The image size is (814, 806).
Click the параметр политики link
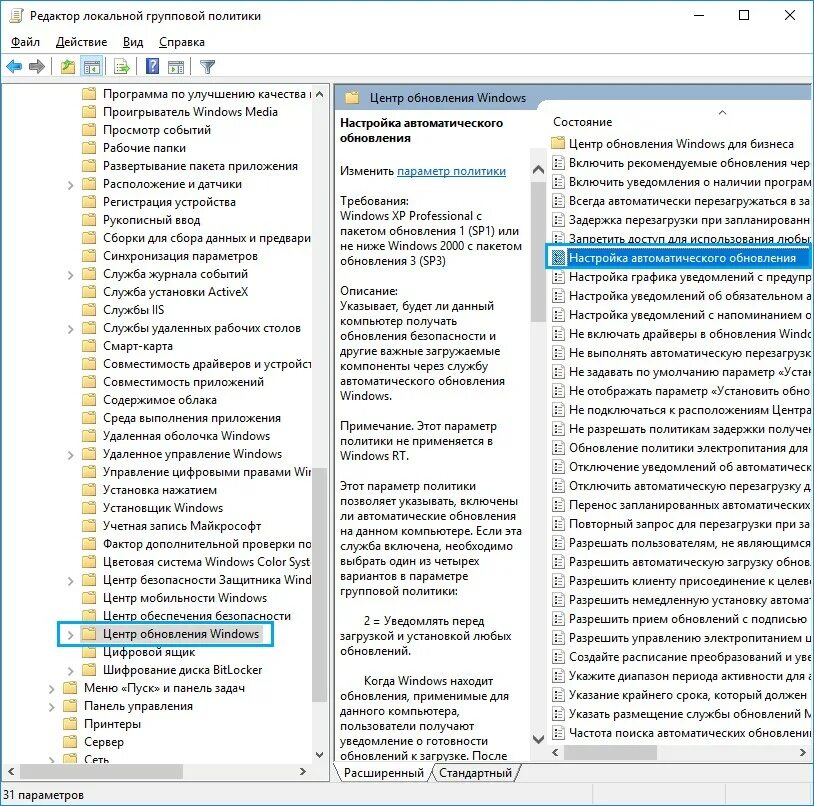(x=451, y=171)
